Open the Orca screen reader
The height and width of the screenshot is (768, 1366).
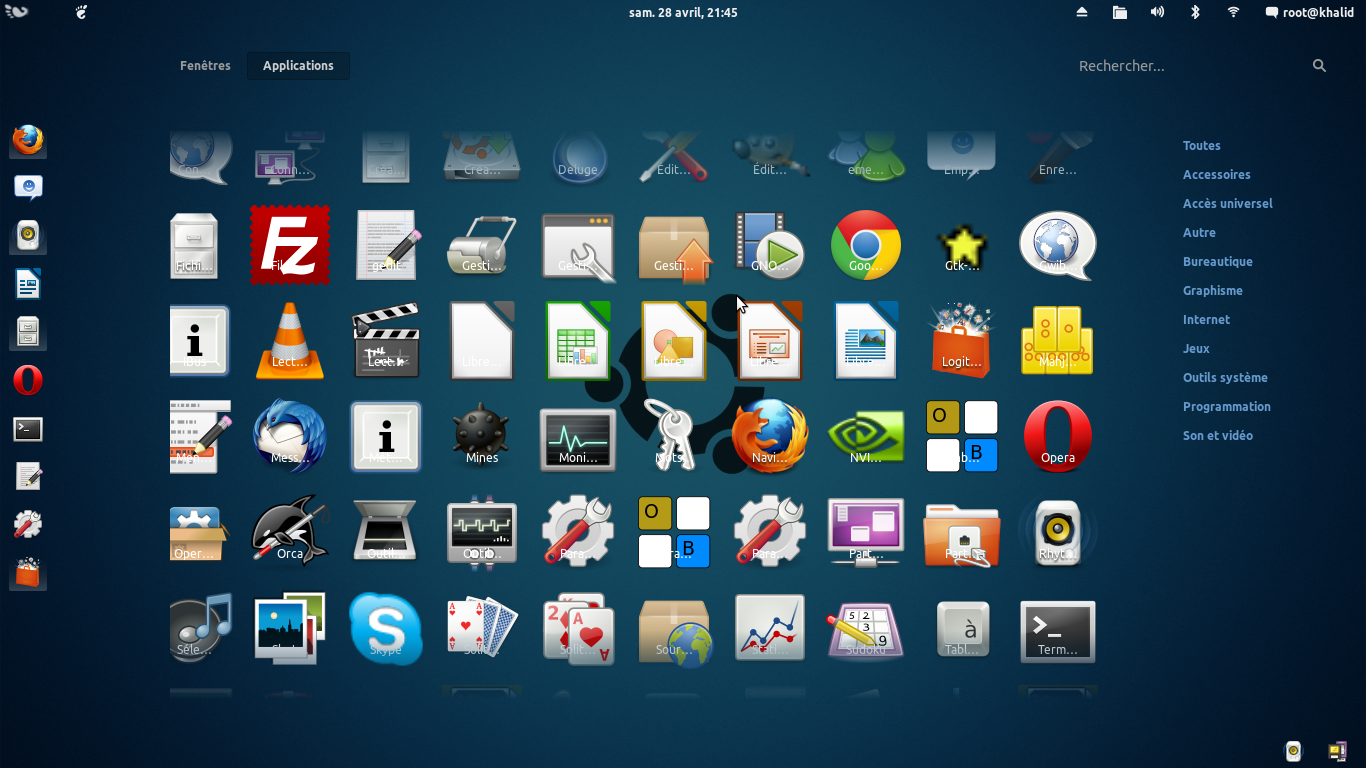coord(290,531)
